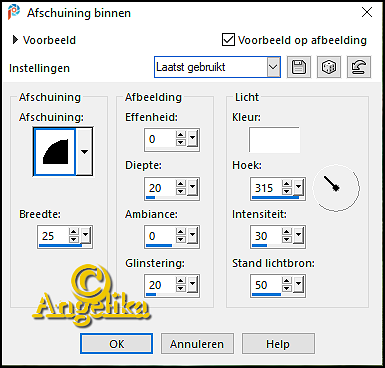Open the Glinstering slider popup arrow

pyautogui.click(x=193, y=285)
